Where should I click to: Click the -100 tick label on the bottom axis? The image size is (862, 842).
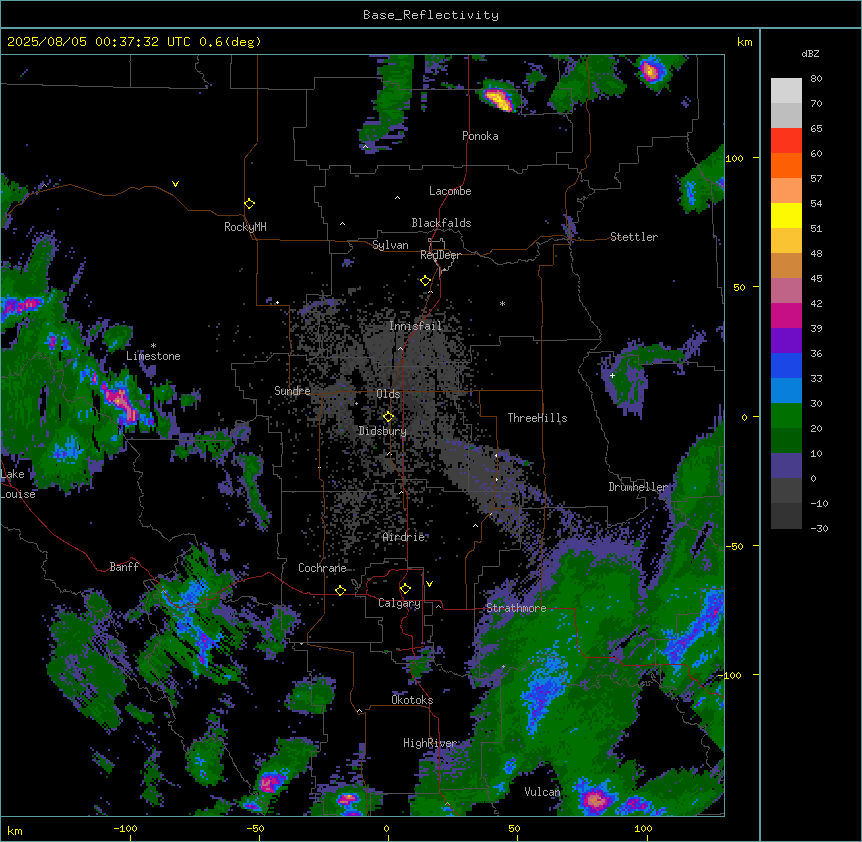tap(125, 828)
